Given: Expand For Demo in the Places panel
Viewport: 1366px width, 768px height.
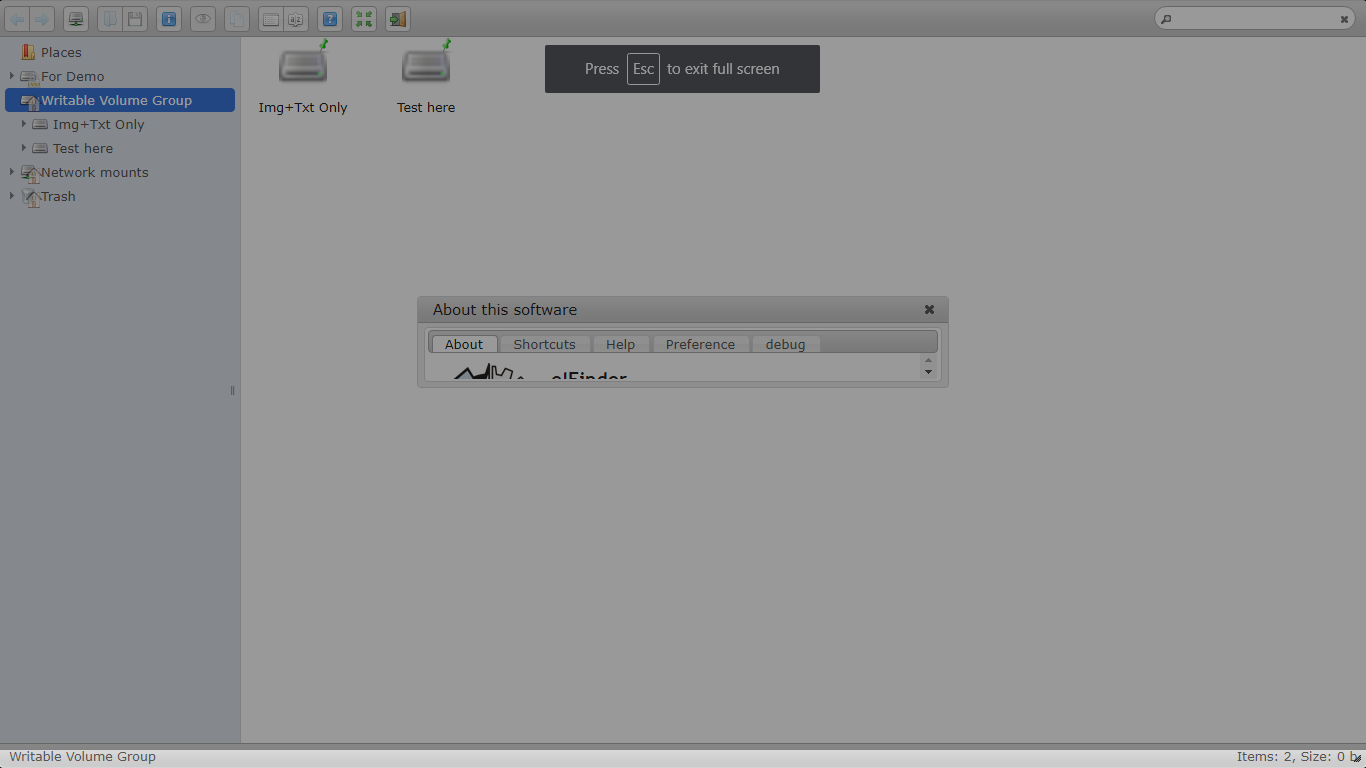Looking at the screenshot, I should coord(11,76).
